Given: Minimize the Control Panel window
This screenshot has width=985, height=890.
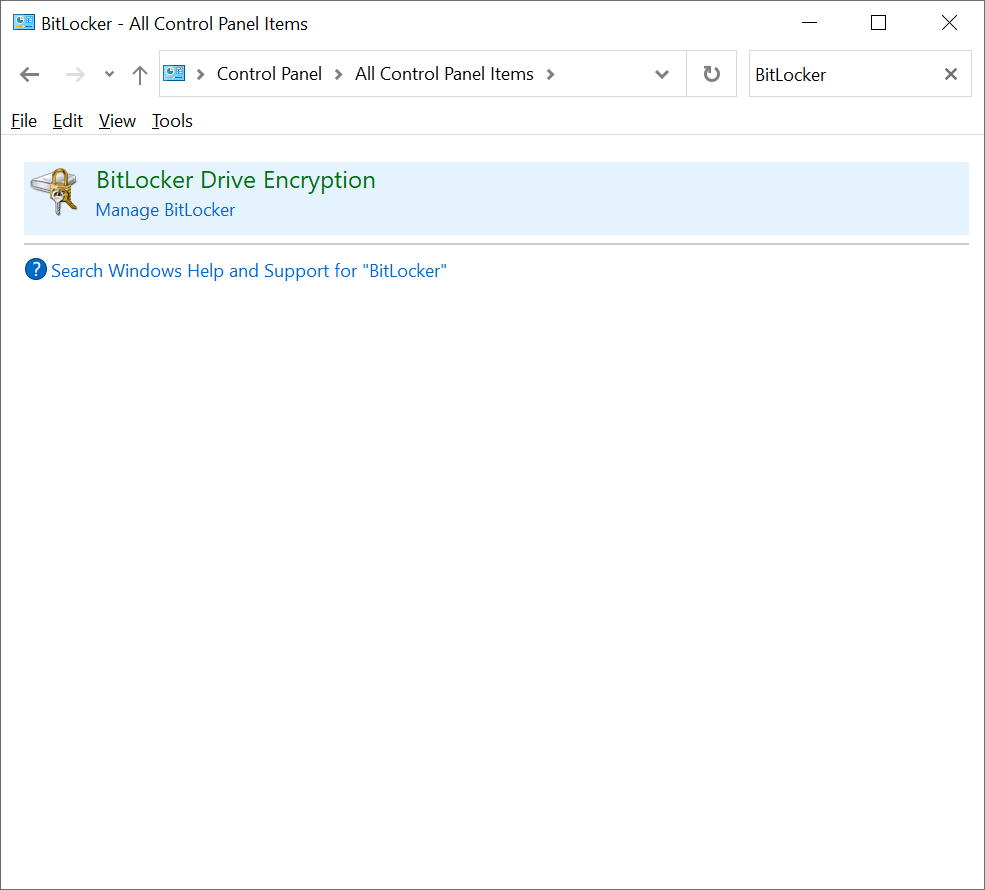Looking at the screenshot, I should (810, 23).
